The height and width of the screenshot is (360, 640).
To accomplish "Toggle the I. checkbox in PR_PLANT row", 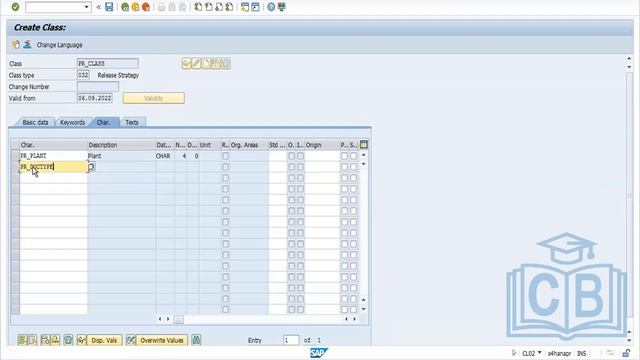I will (x=300, y=156).
